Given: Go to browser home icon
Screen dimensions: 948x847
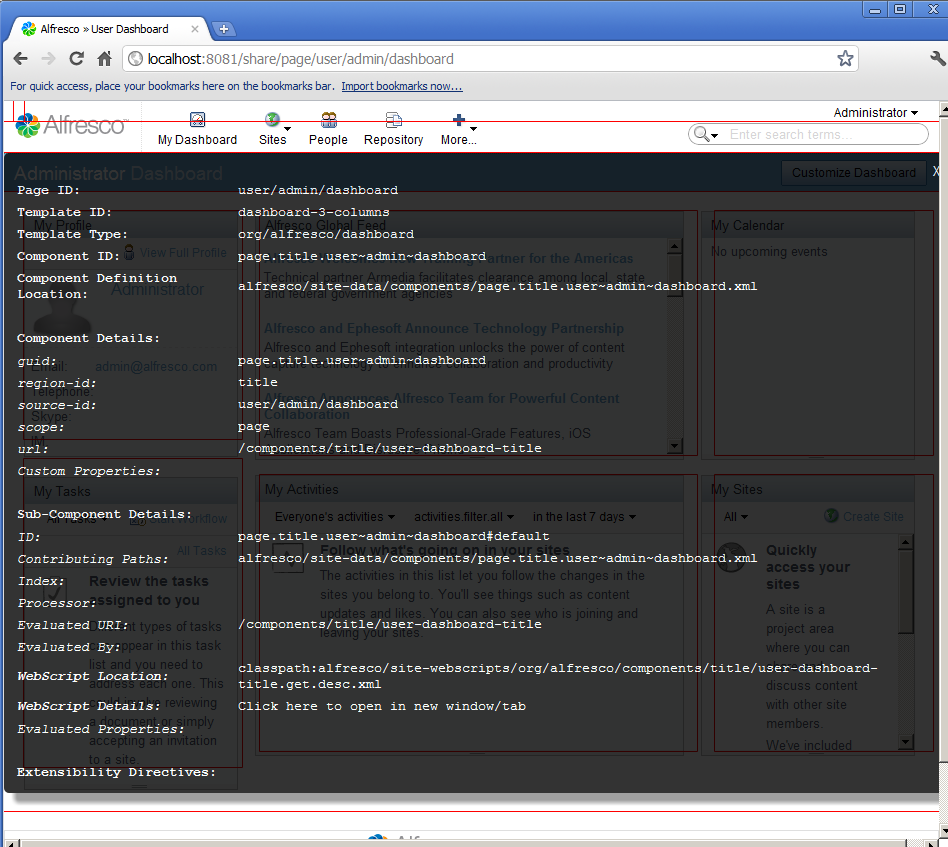Looking at the screenshot, I should coord(103,59).
